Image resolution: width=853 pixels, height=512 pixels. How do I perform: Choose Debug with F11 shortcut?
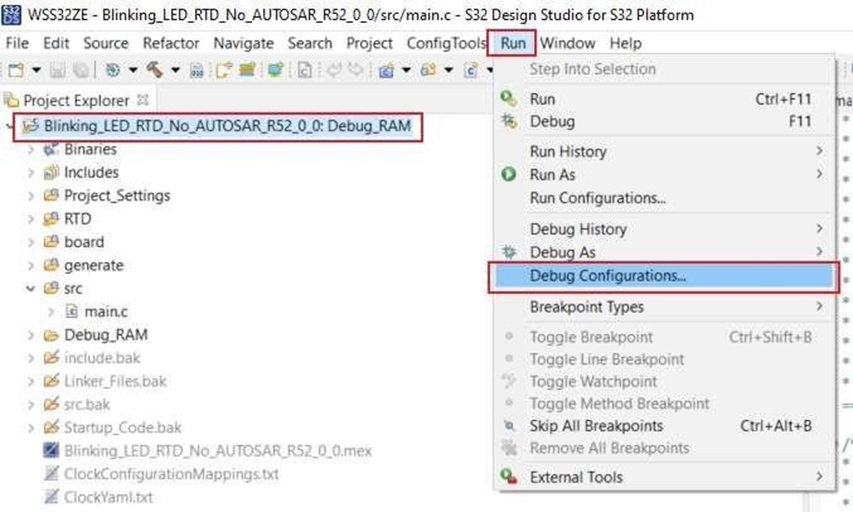pos(664,121)
